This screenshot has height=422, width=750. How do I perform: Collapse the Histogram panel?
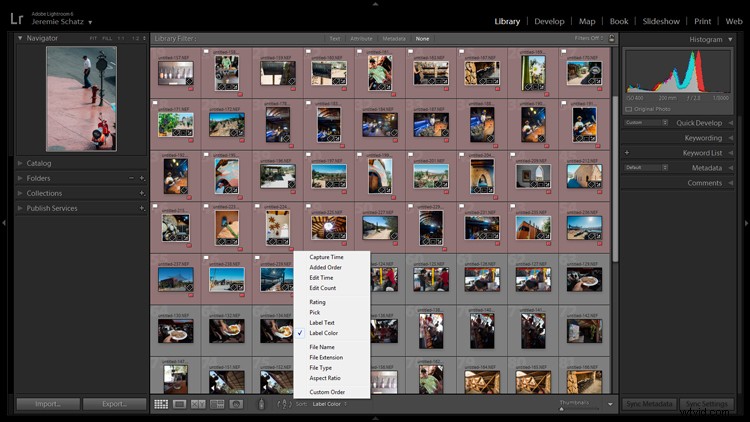pyautogui.click(x=730, y=39)
